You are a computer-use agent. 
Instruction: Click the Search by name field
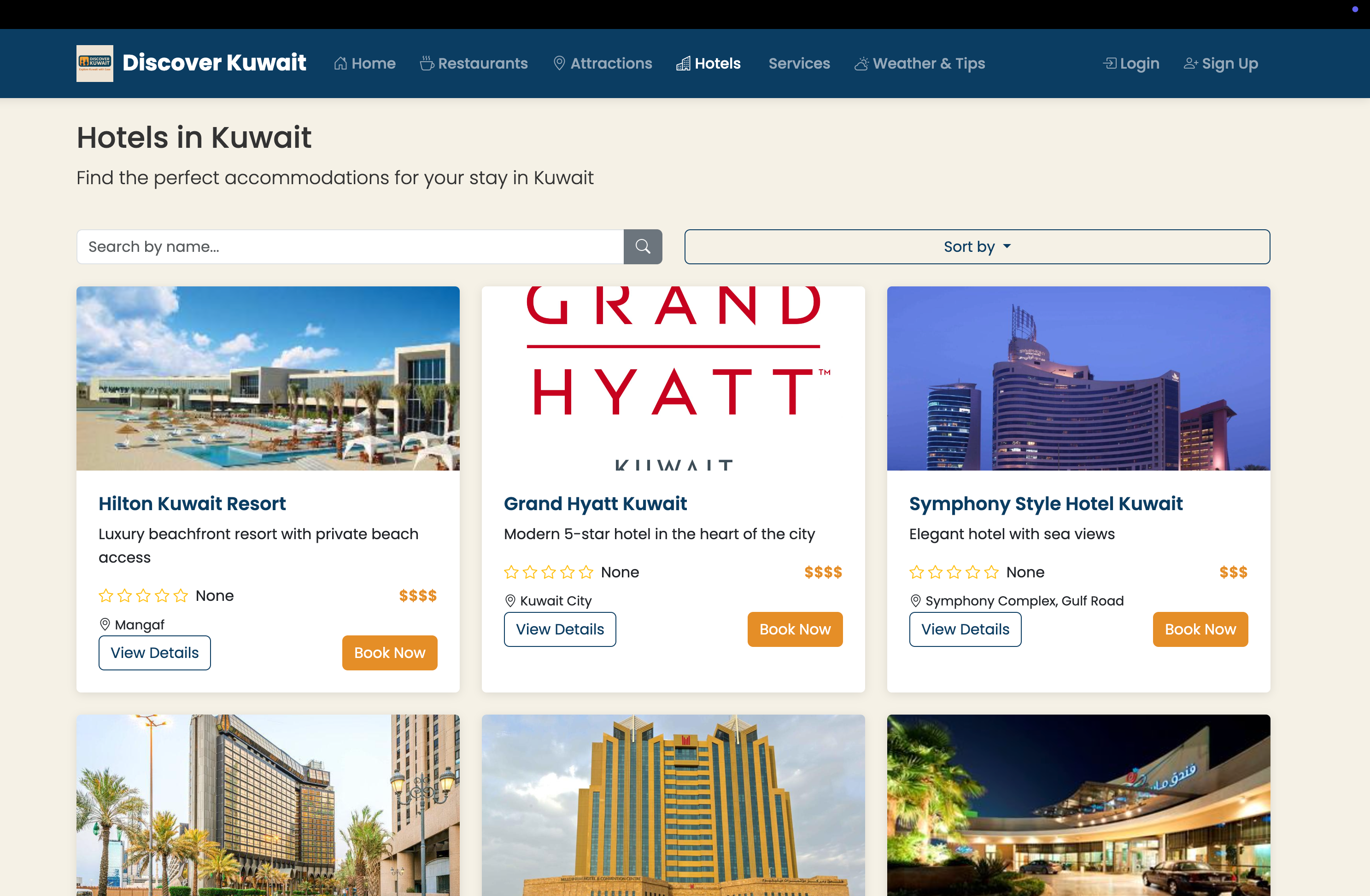click(350, 247)
